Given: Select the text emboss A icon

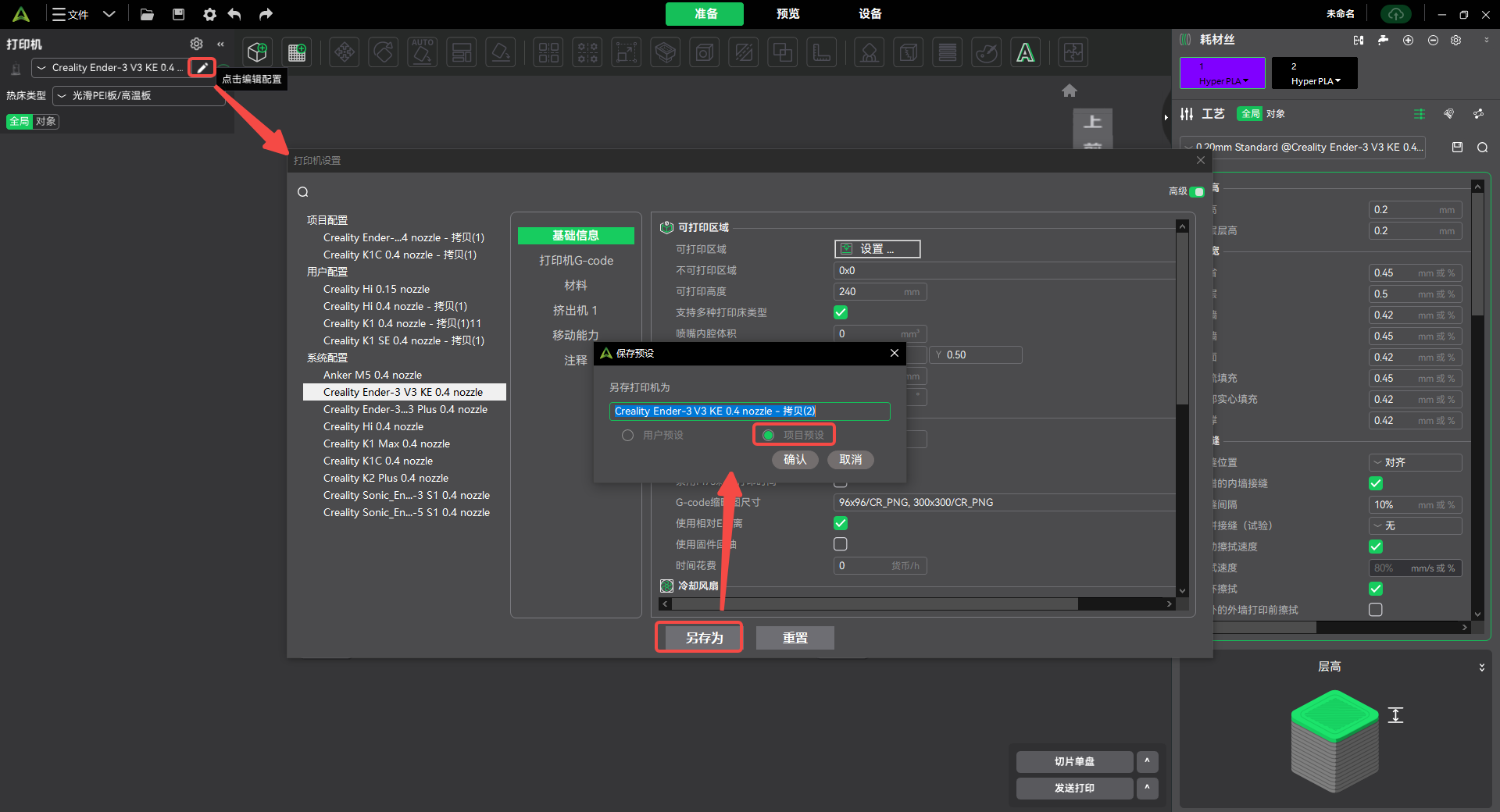Looking at the screenshot, I should coord(1026,52).
